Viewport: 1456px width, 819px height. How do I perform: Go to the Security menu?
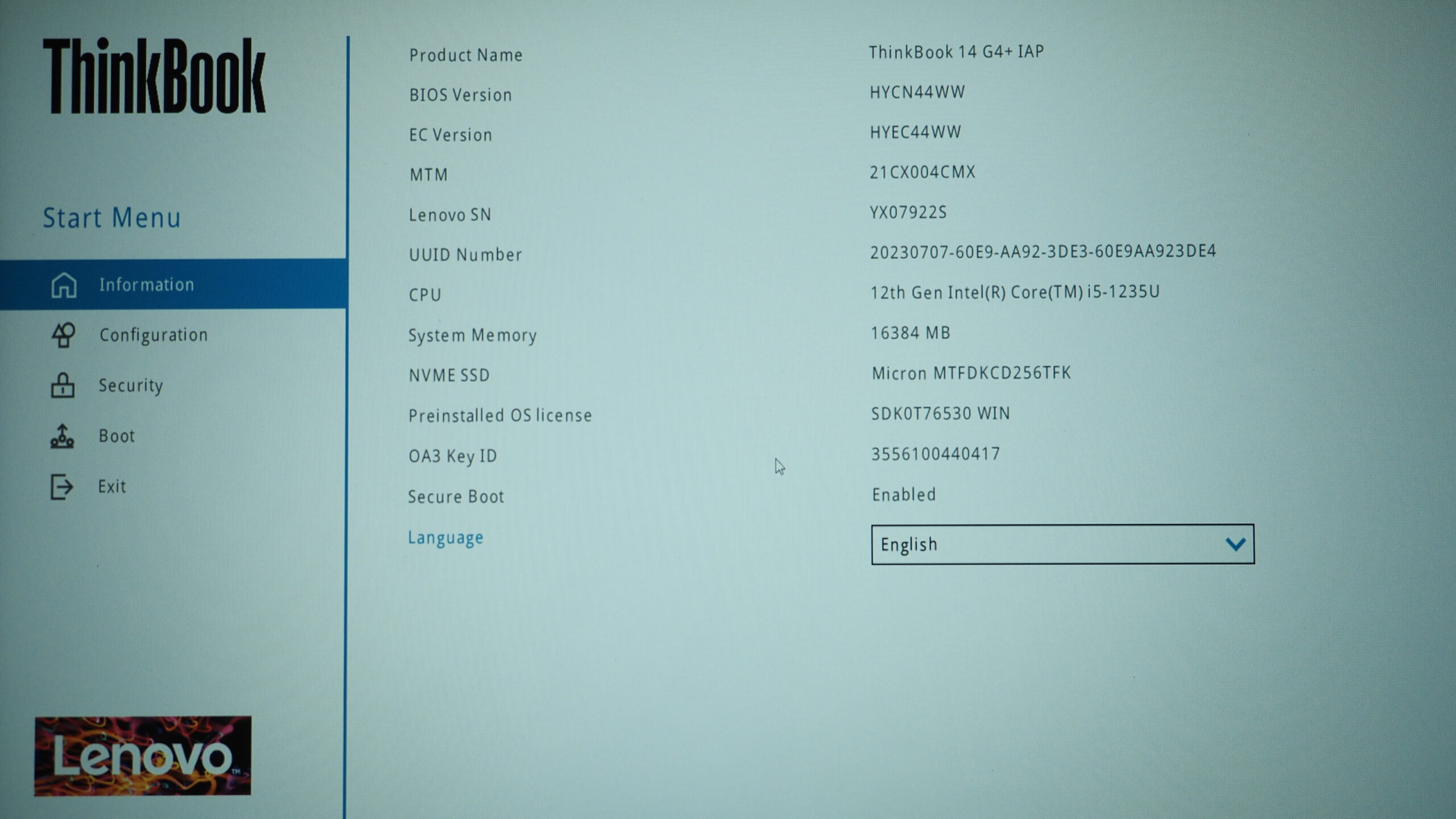pyautogui.click(x=131, y=386)
